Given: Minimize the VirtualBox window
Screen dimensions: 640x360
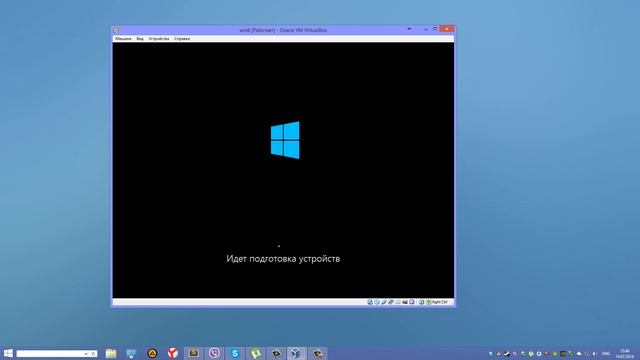Looking at the screenshot, I should (x=426, y=29).
